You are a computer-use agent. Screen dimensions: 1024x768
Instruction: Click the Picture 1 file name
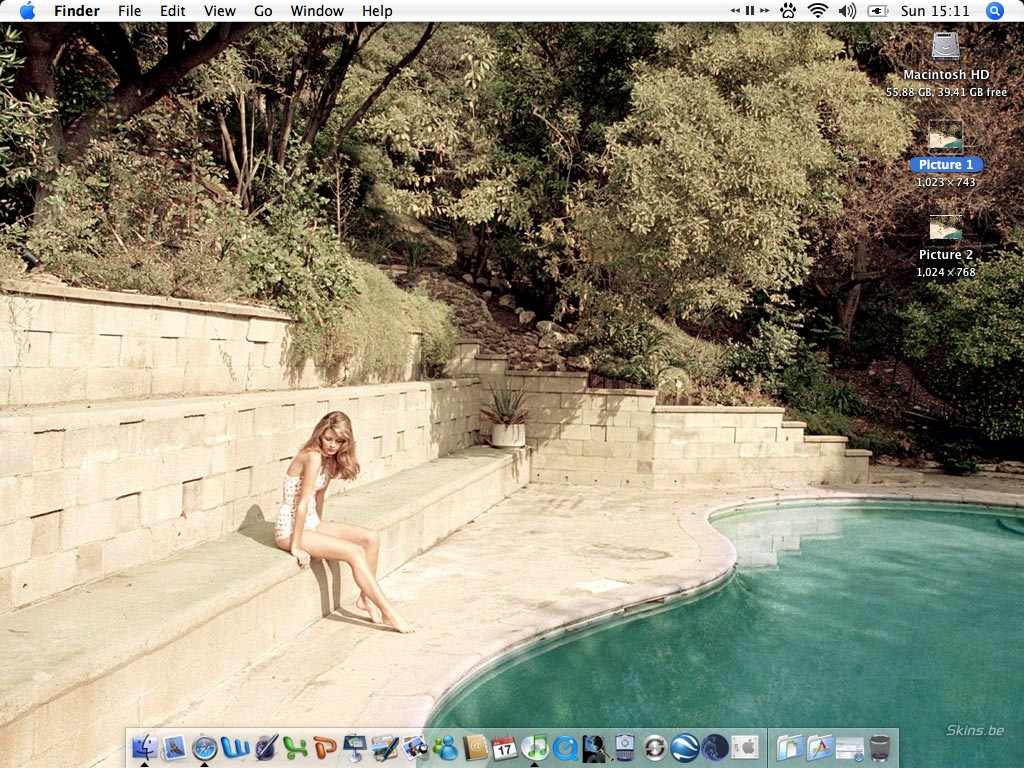(946, 165)
